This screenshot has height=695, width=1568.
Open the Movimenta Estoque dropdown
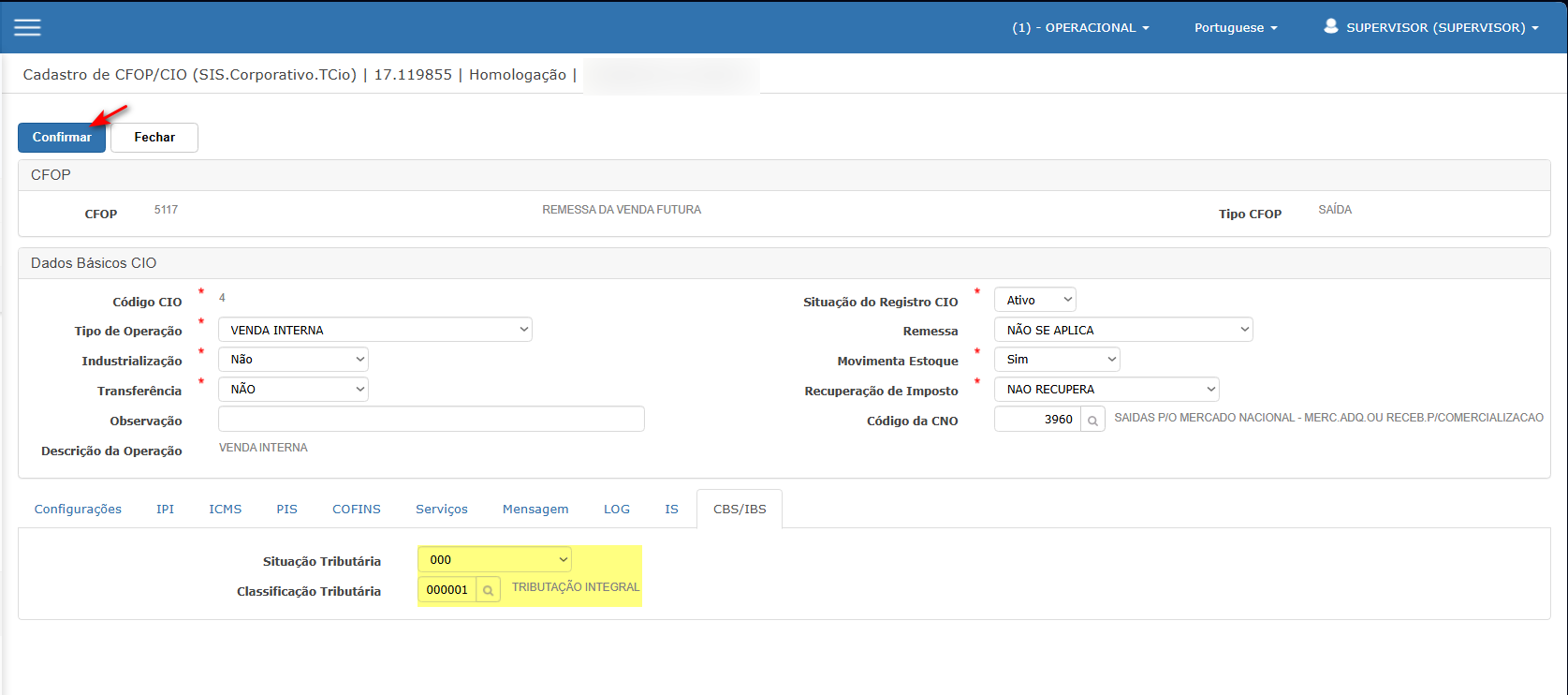[1056, 360]
